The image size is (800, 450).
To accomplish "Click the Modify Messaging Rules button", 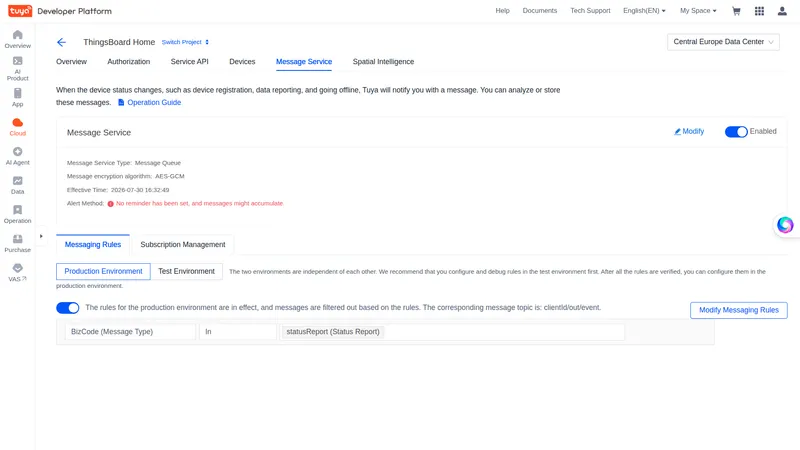I will click(738, 310).
